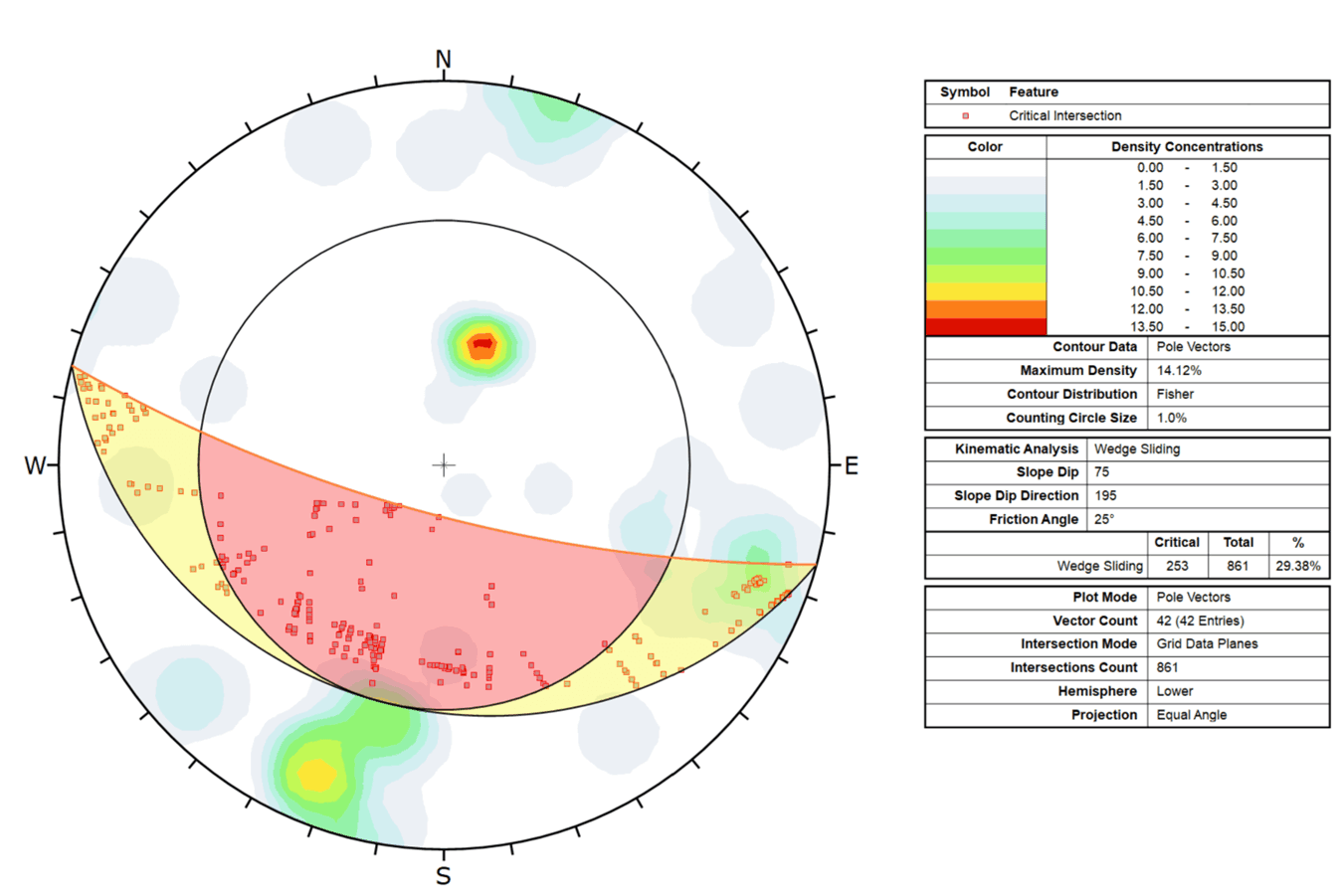Click the 'Kinematic Analysis' label

(x=1016, y=449)
